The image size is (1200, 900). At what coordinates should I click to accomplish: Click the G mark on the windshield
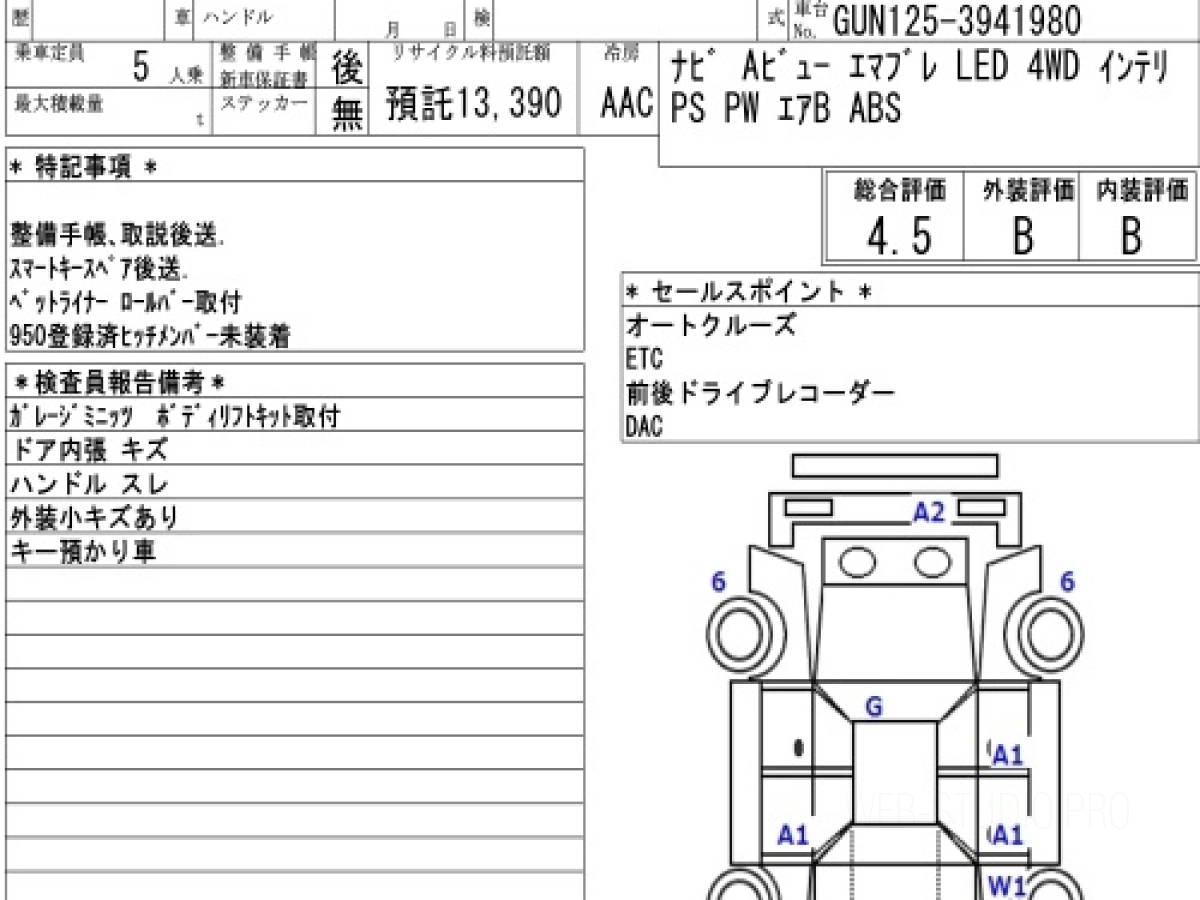(873, 708)
